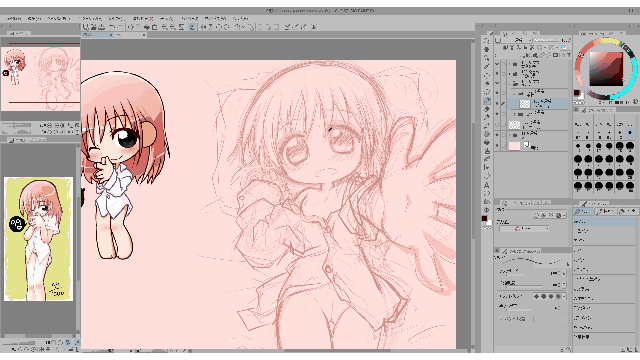
Task: Hide the pink Paper layer with its eye icon
Action: click(497, 145)
